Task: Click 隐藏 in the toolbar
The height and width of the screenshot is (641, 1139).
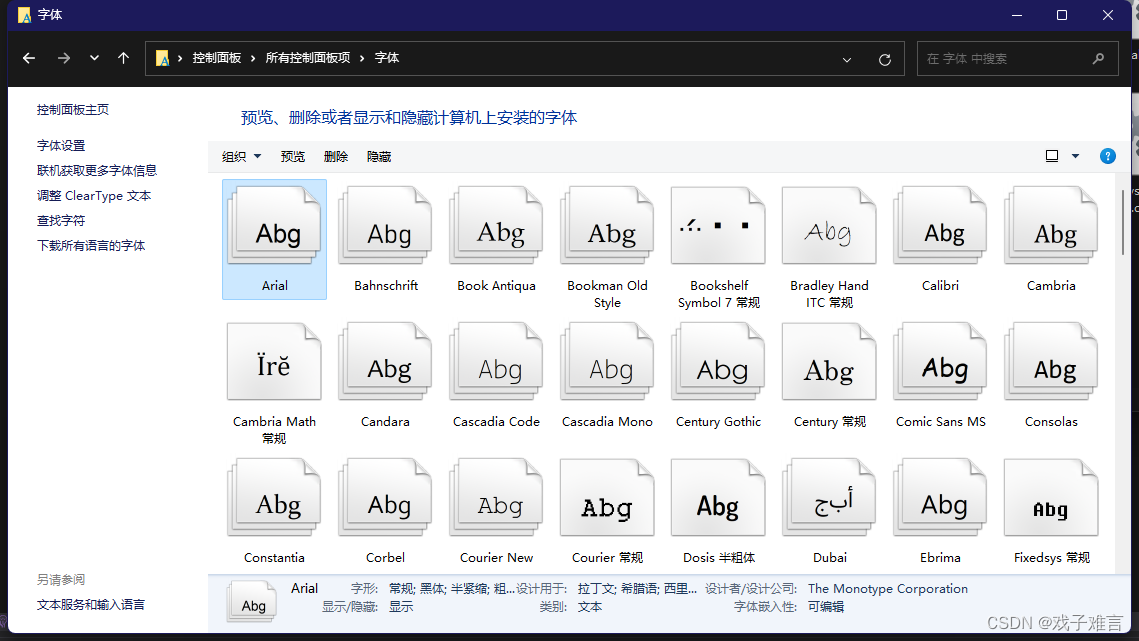Action: tap(379, 156)
